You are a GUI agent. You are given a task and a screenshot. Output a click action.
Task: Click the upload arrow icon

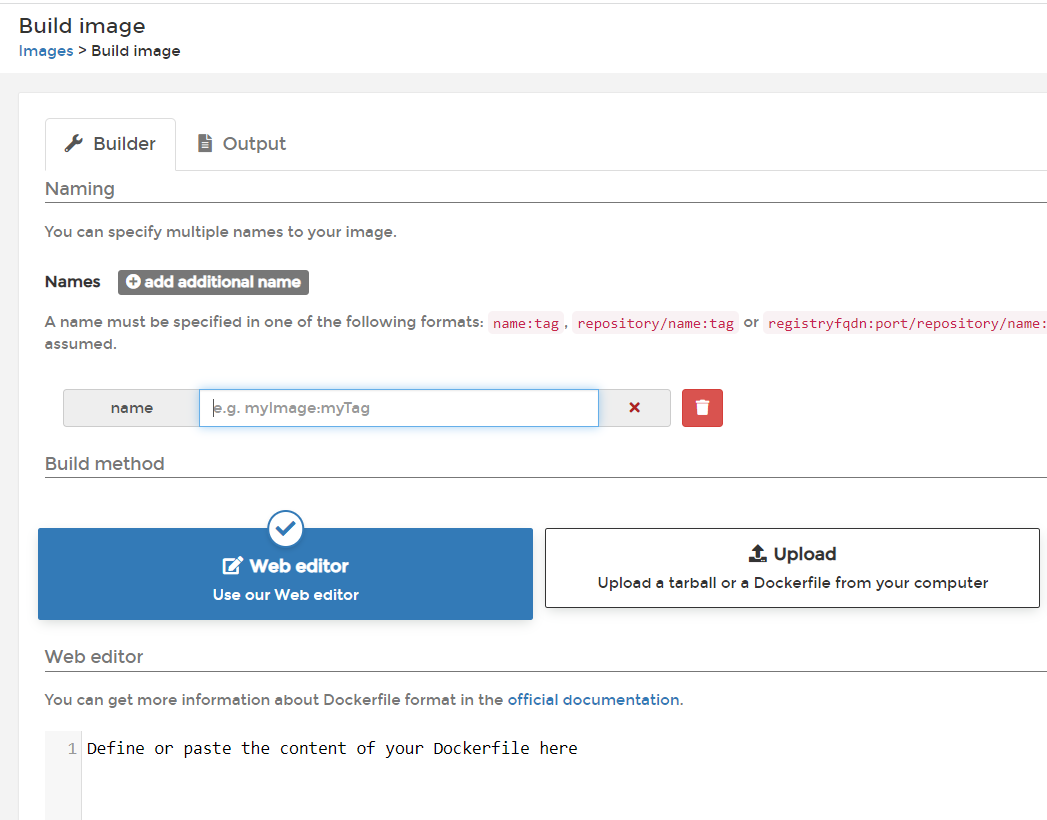click(x=757, y=554)
